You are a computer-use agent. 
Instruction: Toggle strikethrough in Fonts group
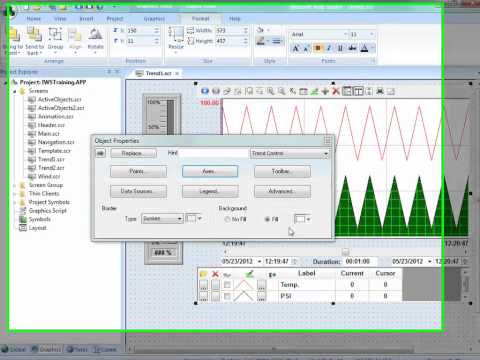click(352, 49)
